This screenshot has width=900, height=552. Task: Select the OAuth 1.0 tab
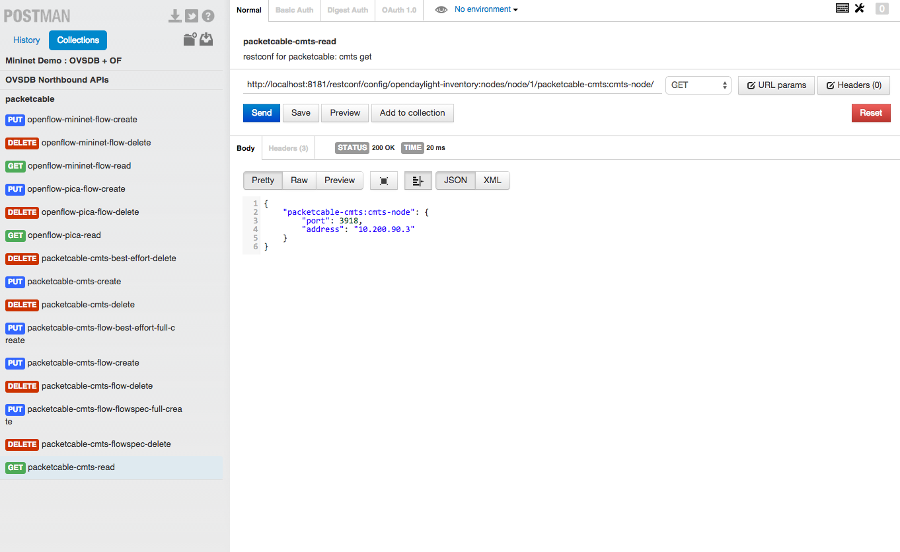(x=399, y=10)
